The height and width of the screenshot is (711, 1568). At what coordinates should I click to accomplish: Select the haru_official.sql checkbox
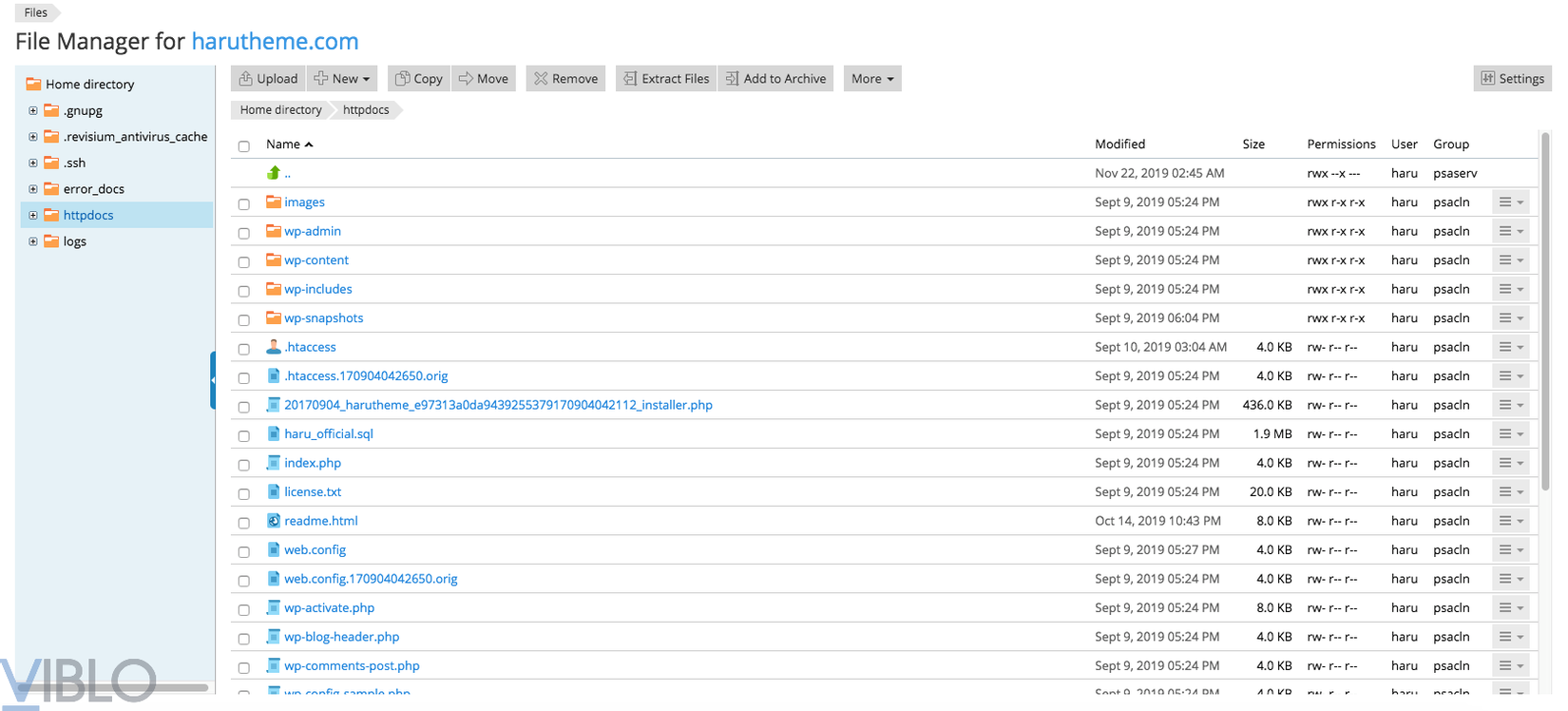[x=244, y=435]
